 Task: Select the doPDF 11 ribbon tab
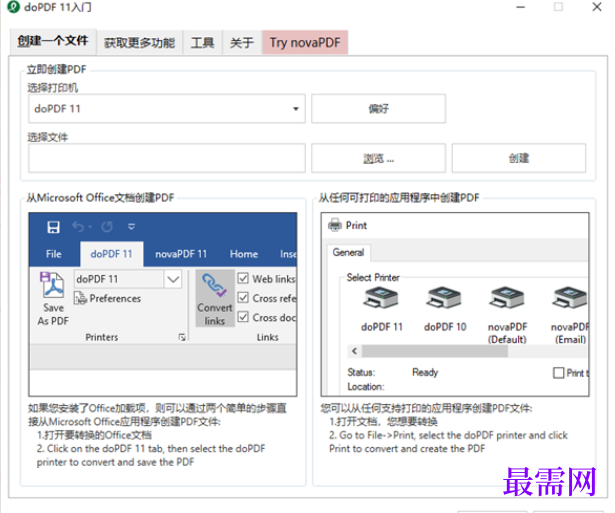(111, 254)
